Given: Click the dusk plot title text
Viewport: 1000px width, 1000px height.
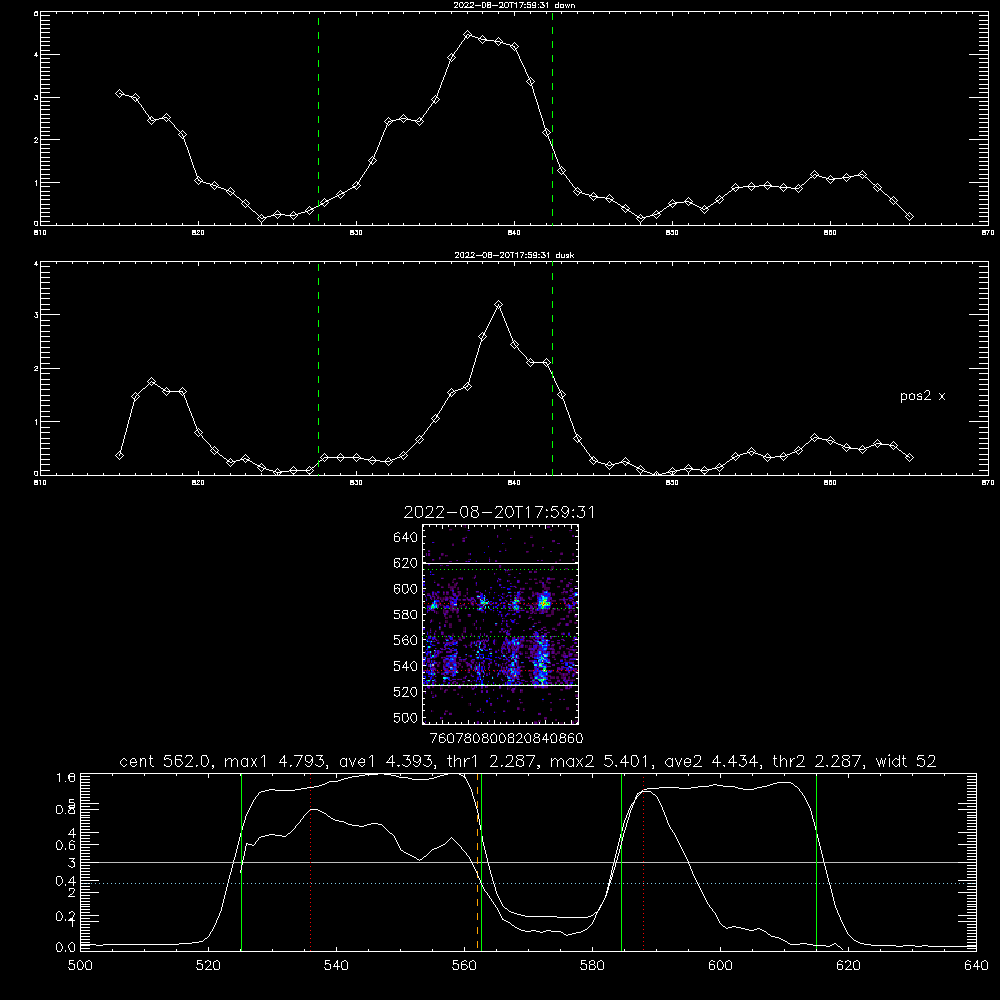Looking at the screenshot, I should (514, 255).
